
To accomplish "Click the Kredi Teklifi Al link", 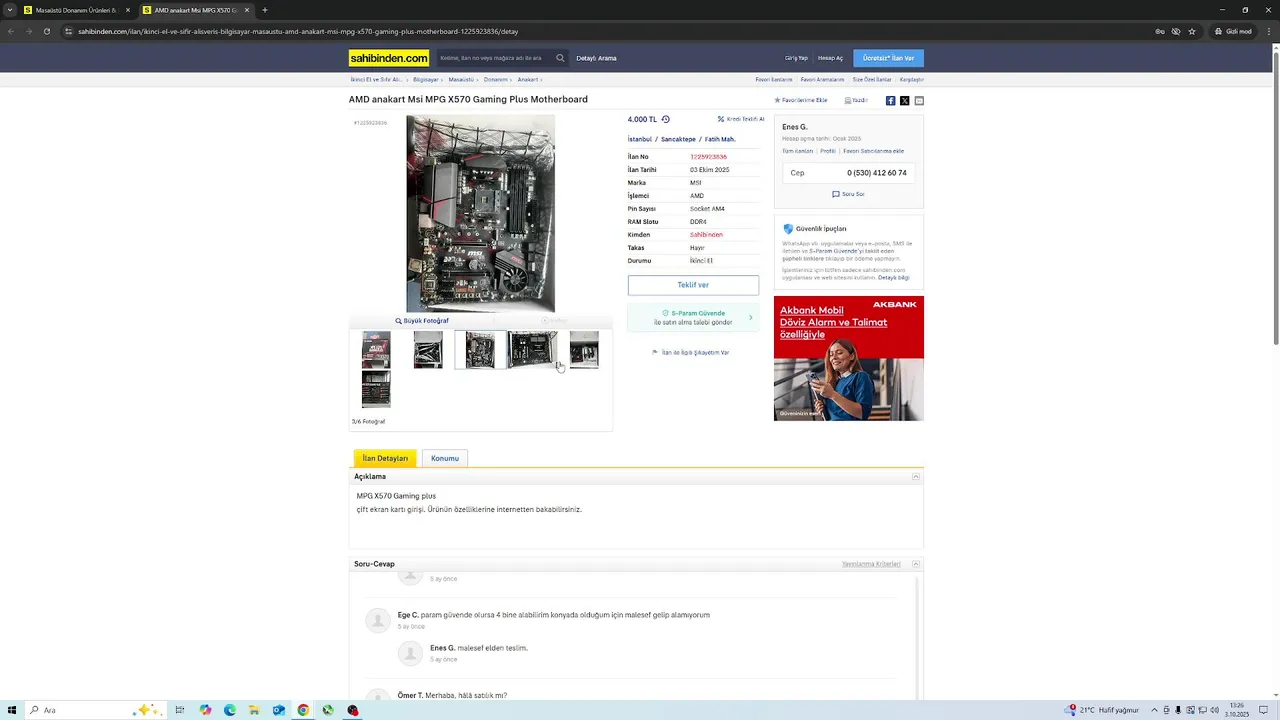I will (741, 119).
